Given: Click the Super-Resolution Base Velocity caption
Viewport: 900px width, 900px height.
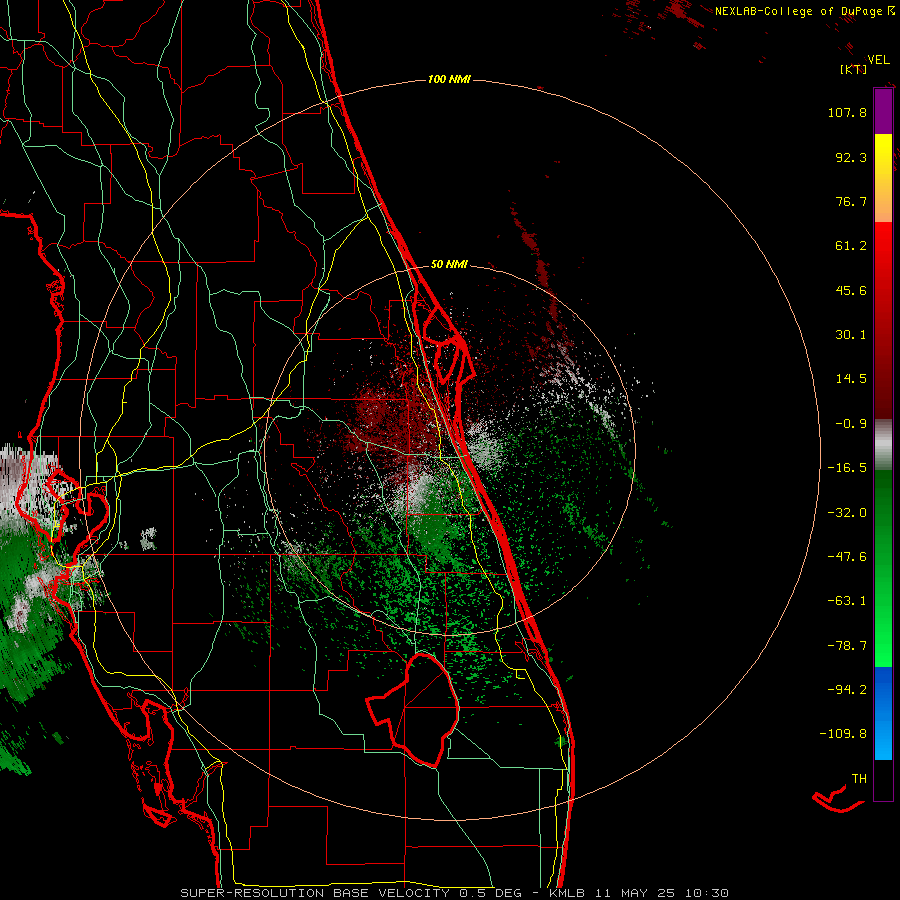Looking at the screenshot, I should (x=455, y=893).
